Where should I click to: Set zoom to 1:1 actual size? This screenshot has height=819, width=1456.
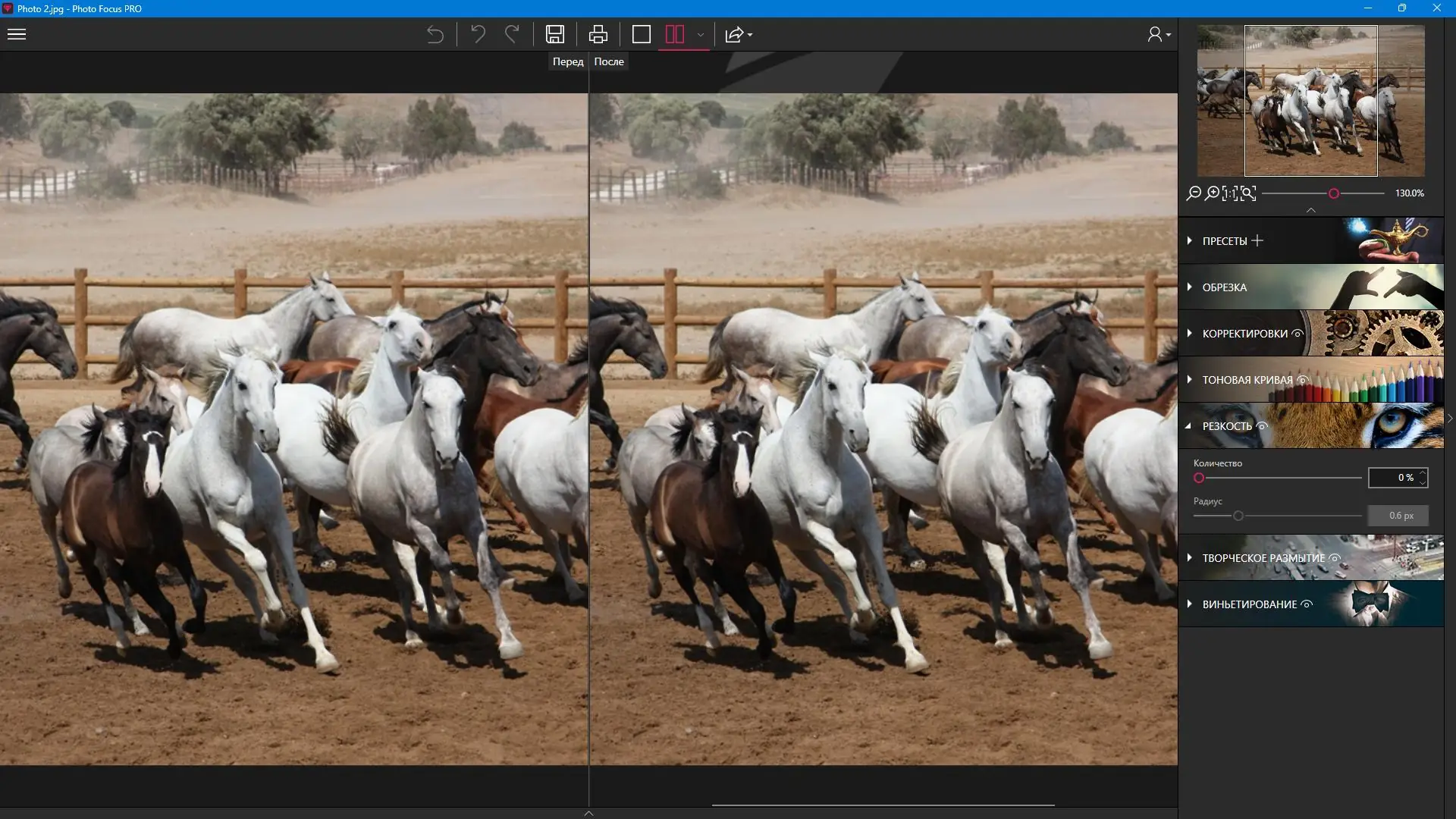pyautogui.click(x=1229, y=193)
